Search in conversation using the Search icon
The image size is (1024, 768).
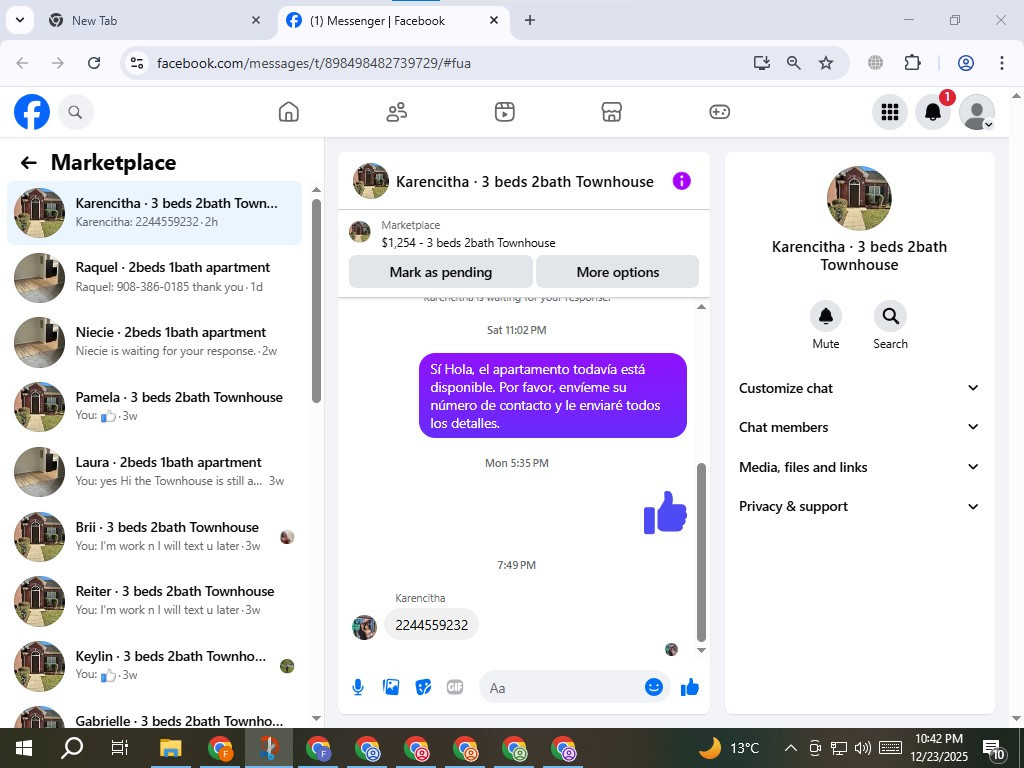click(890, 317)
